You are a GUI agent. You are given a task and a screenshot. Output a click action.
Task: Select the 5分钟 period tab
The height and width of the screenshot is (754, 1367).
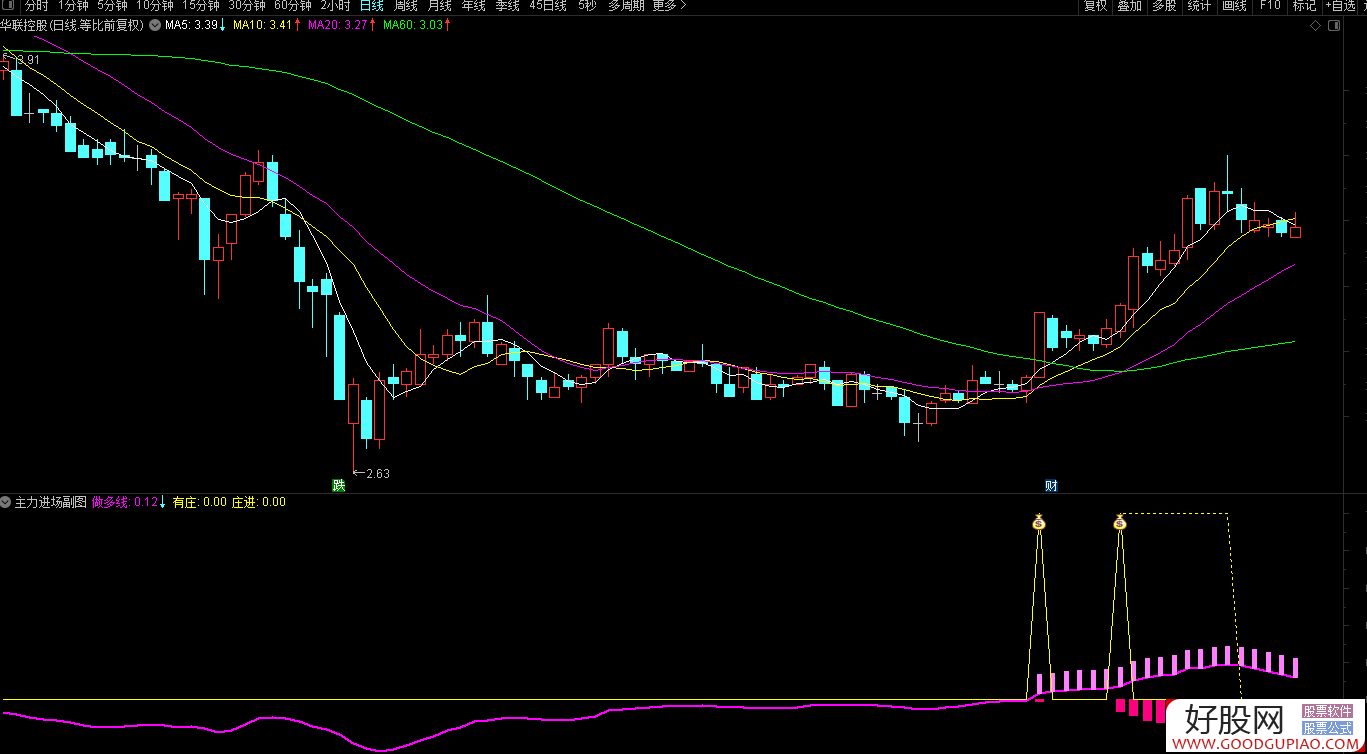pyautogui.click(x=112, y=6)
